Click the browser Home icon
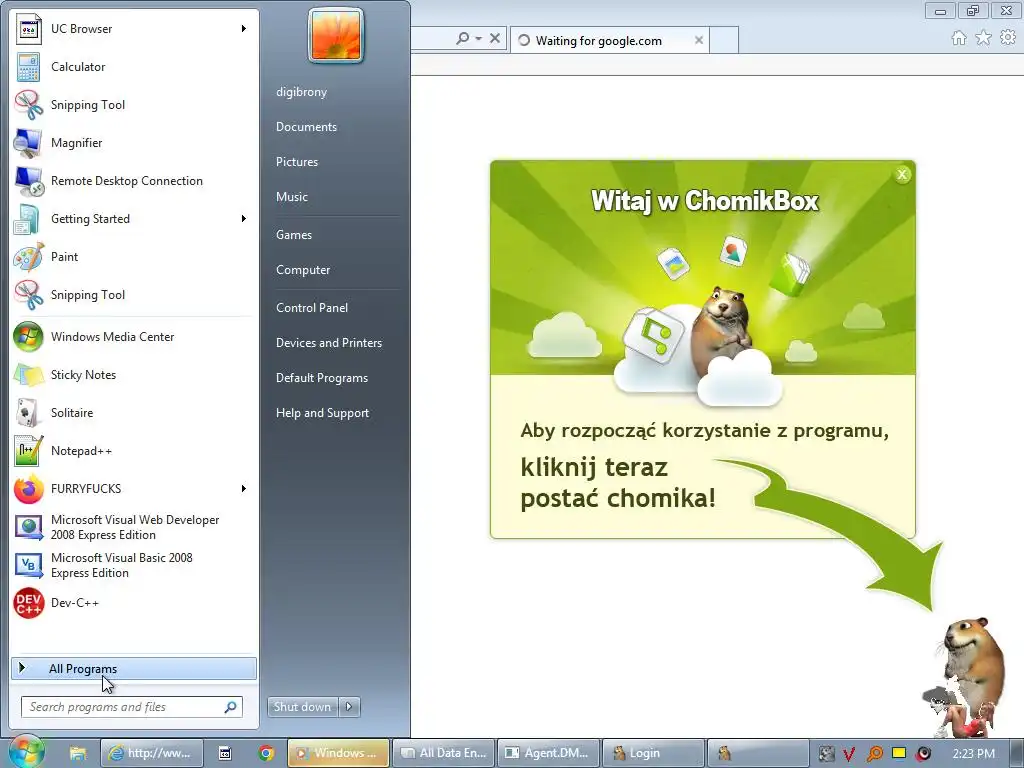This screenshot has height=768, width=1024. [x=959, y=38]
